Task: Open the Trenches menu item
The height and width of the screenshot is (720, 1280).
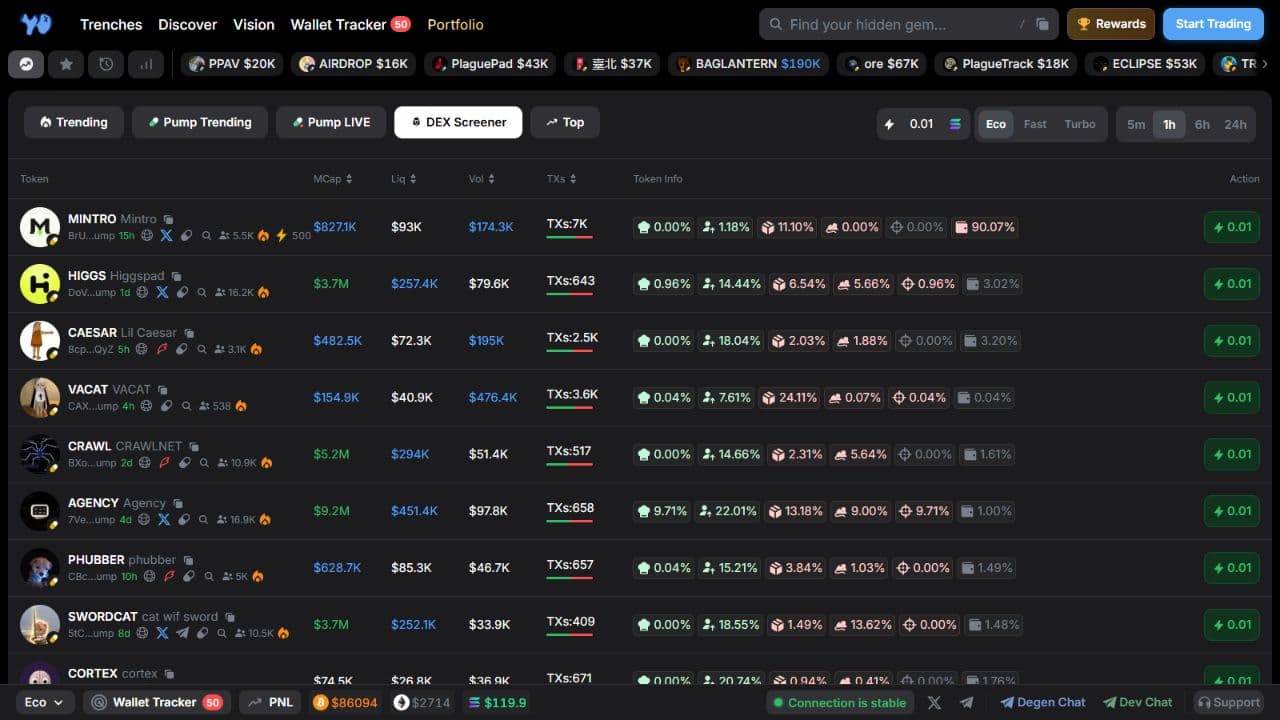Action: coord(111,24)
